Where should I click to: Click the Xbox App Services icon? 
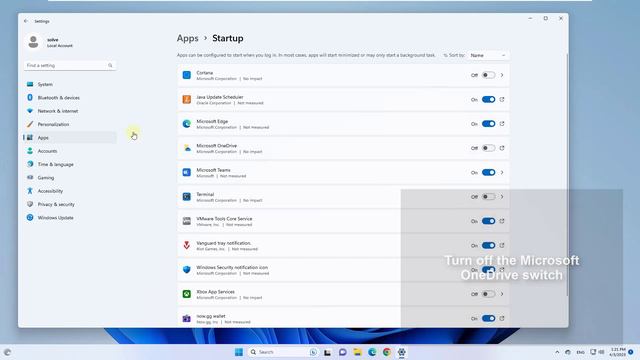pos(187,294)
